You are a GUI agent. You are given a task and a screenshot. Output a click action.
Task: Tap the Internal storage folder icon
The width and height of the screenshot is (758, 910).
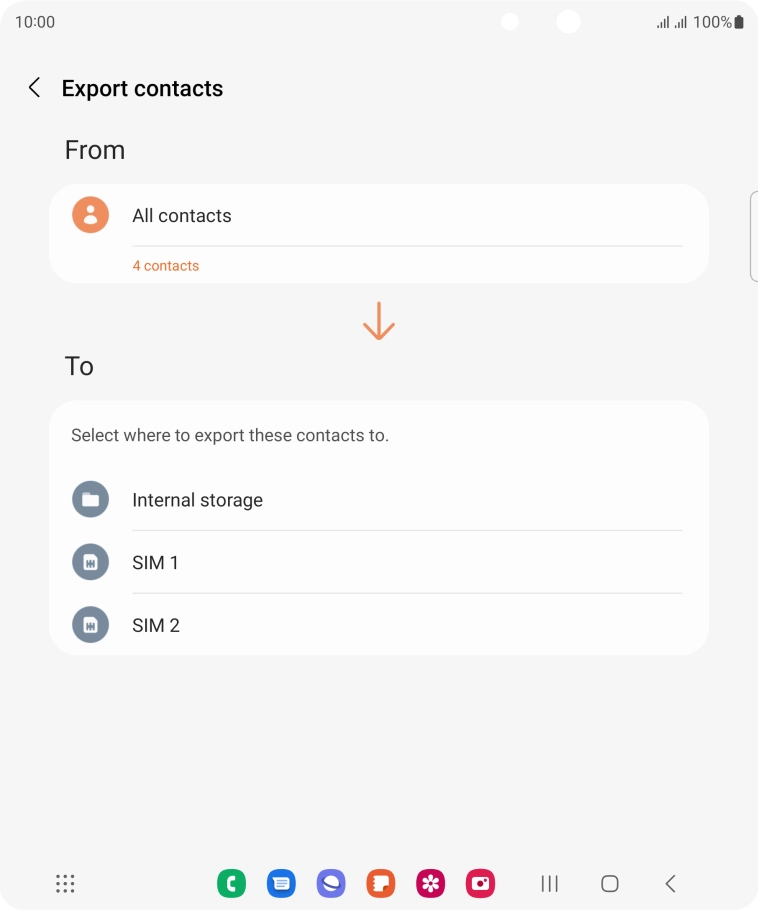click(x=90, y=500)
